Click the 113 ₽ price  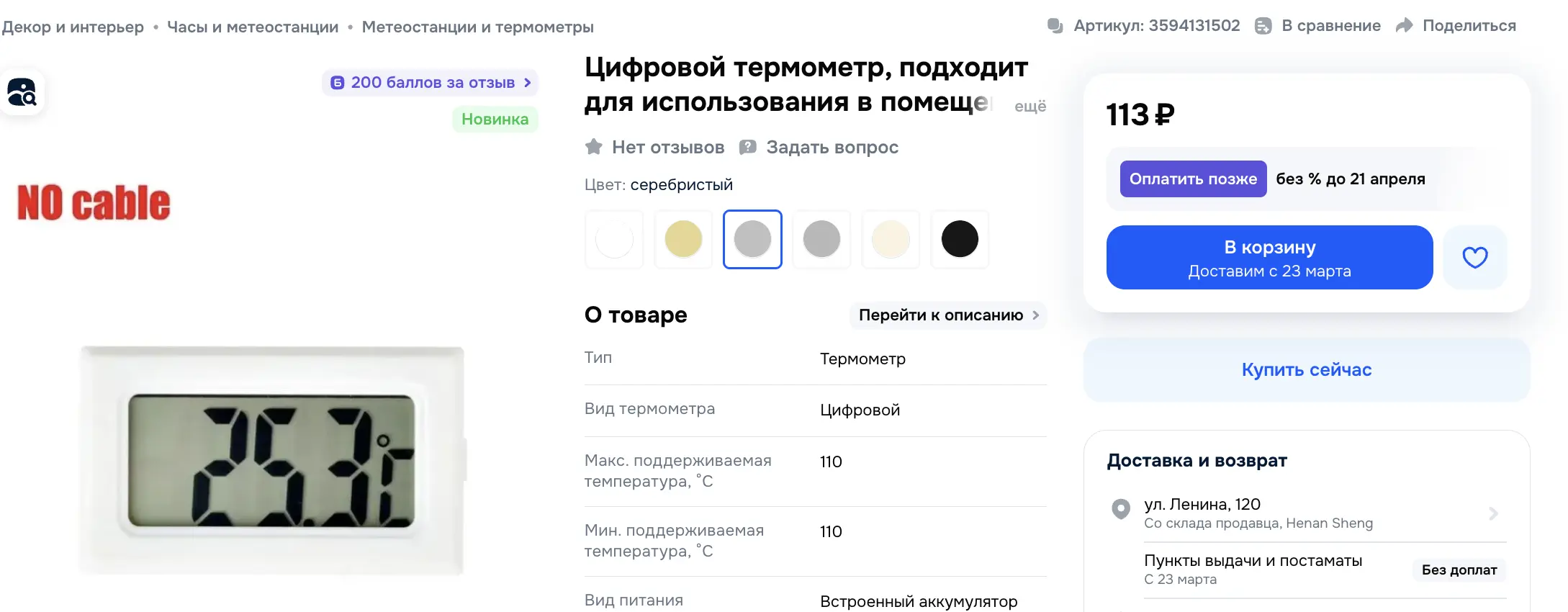click(1140, 115)
